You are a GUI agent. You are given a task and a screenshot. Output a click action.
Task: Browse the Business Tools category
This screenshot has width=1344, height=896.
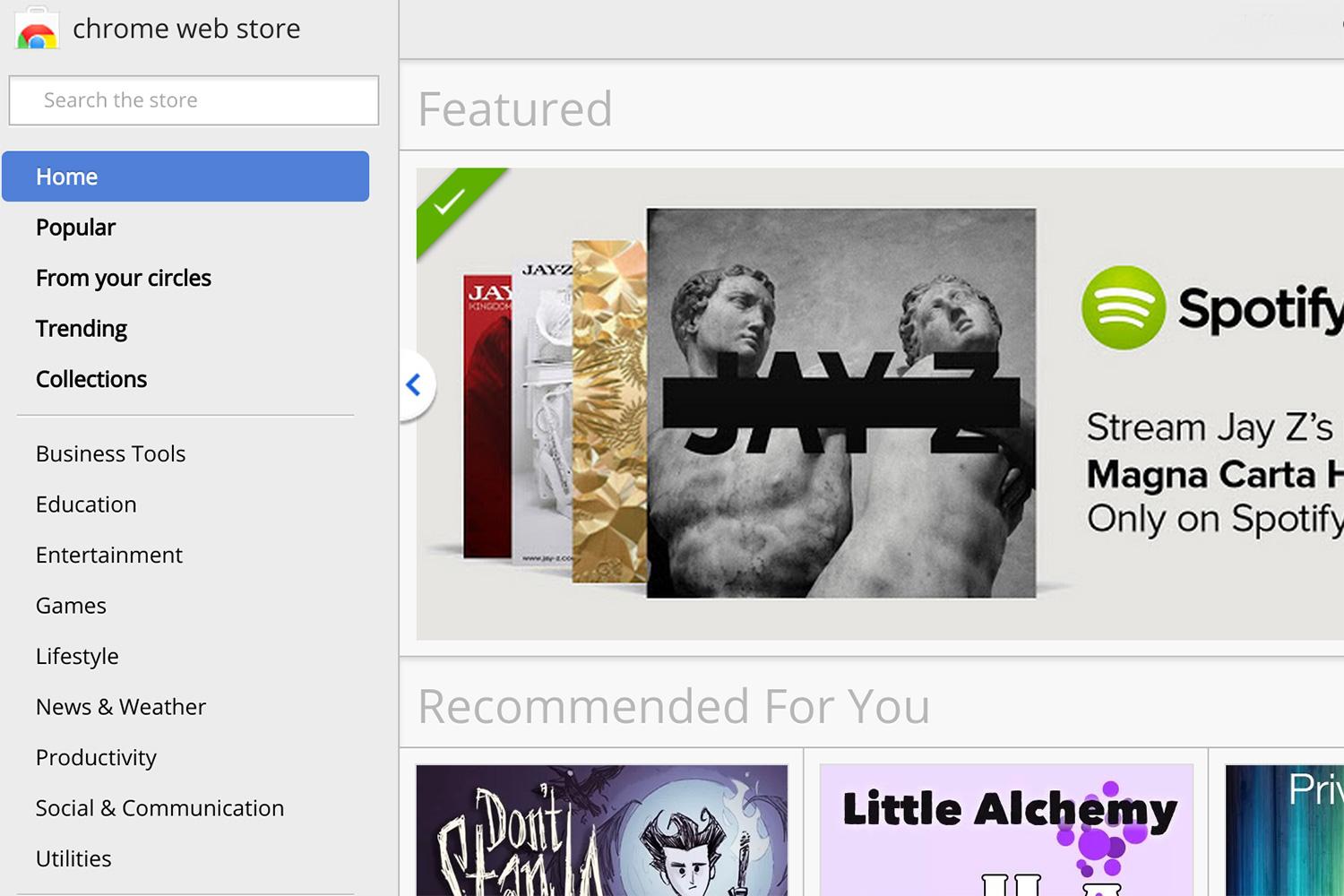point(110,454)
